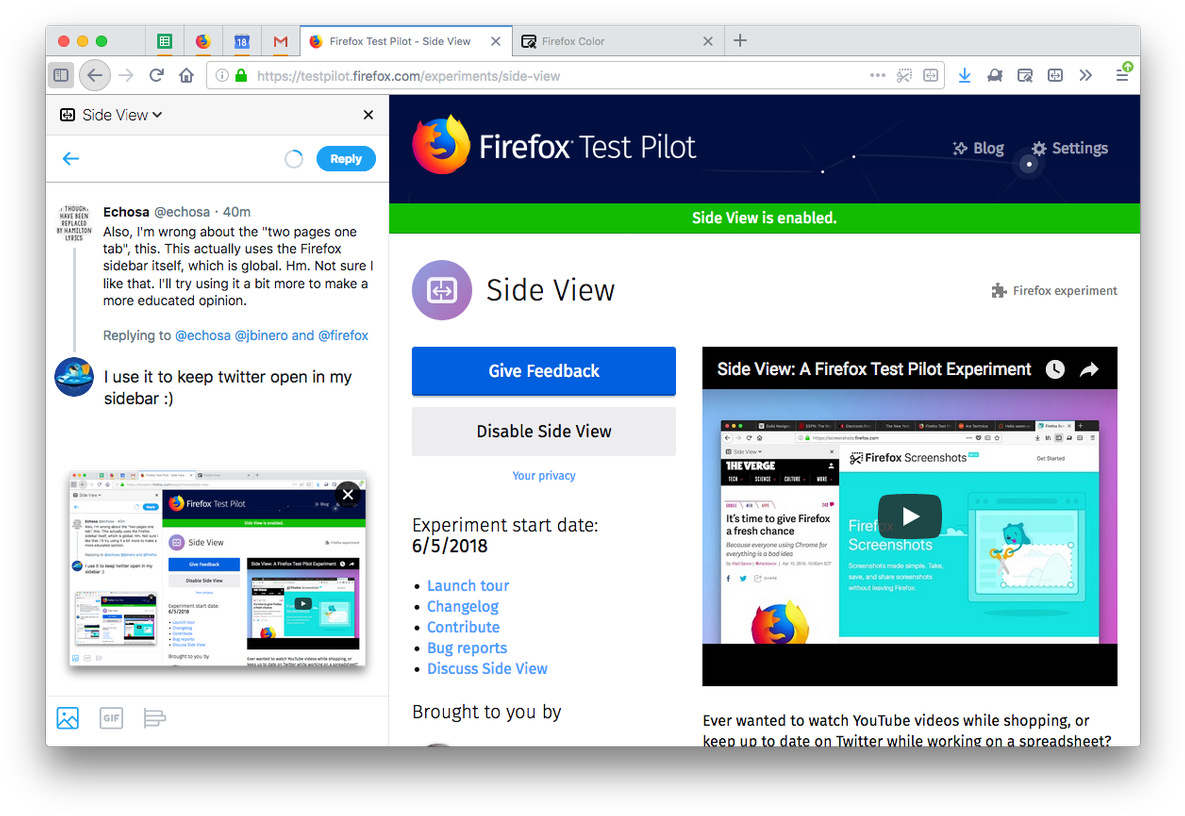Click Disable Side View button
1185x816 pixels.
[x=543, y=431]
